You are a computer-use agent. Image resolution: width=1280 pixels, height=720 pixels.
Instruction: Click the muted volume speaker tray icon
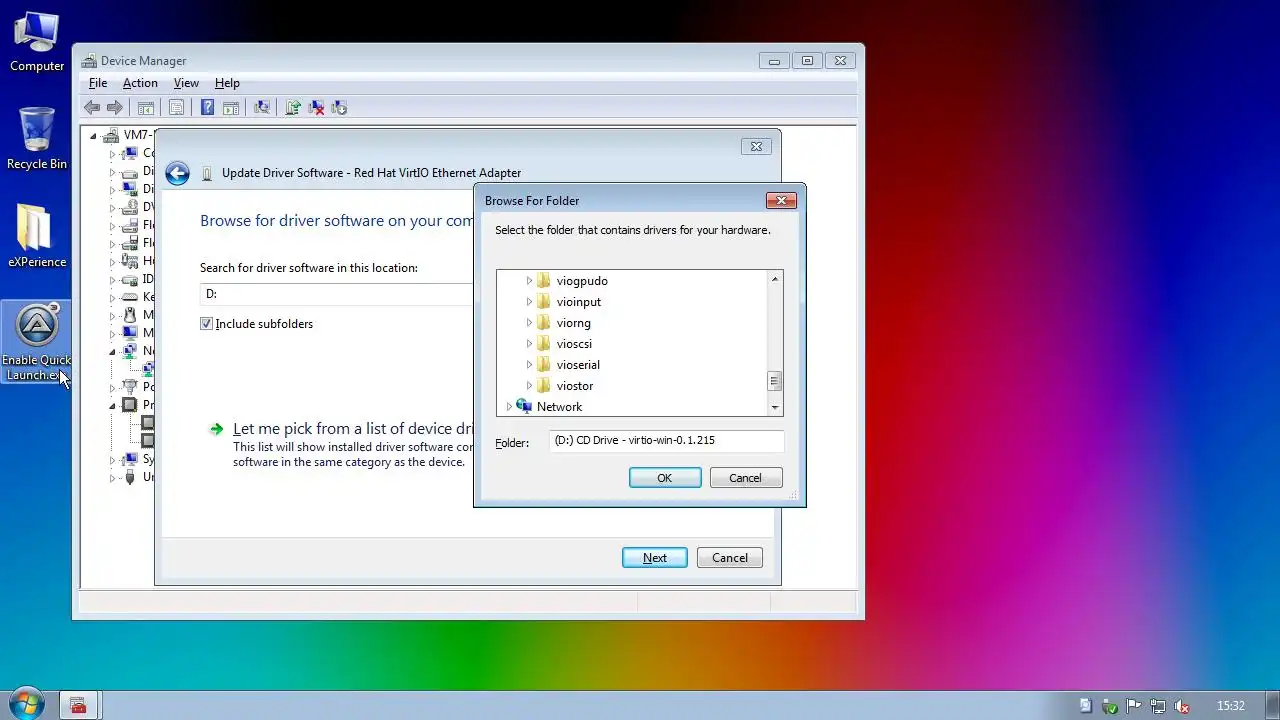tap(1182, 705)
